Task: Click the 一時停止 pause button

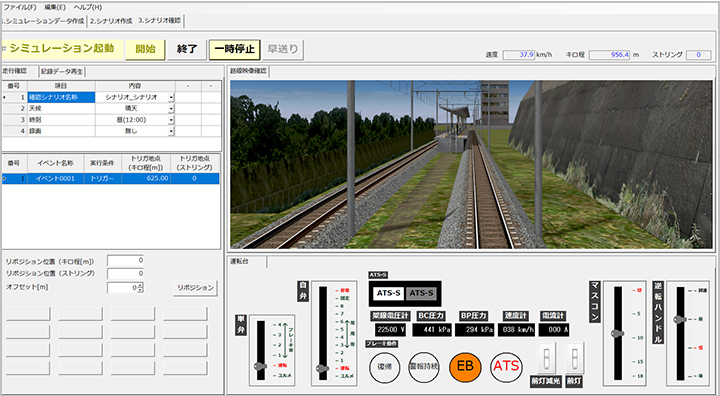Action: 235,49
